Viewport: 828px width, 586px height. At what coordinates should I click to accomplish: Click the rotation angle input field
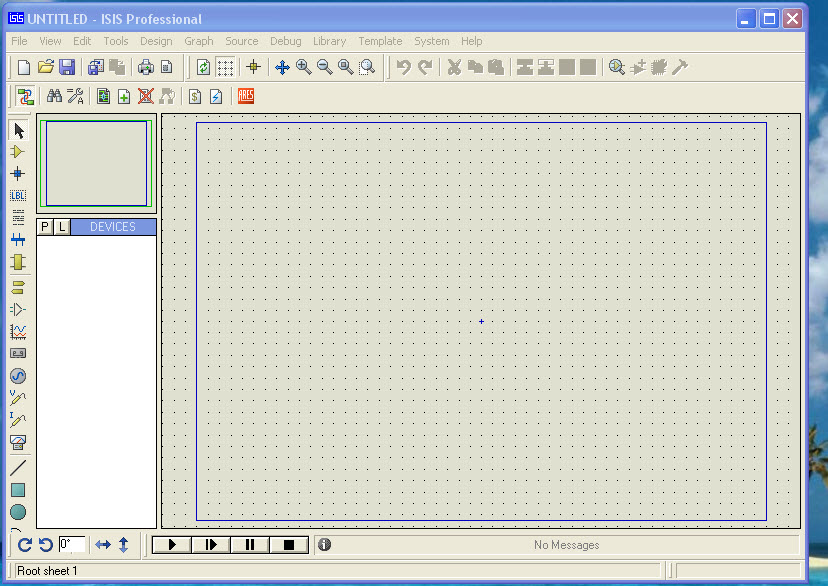click(72, 544)
